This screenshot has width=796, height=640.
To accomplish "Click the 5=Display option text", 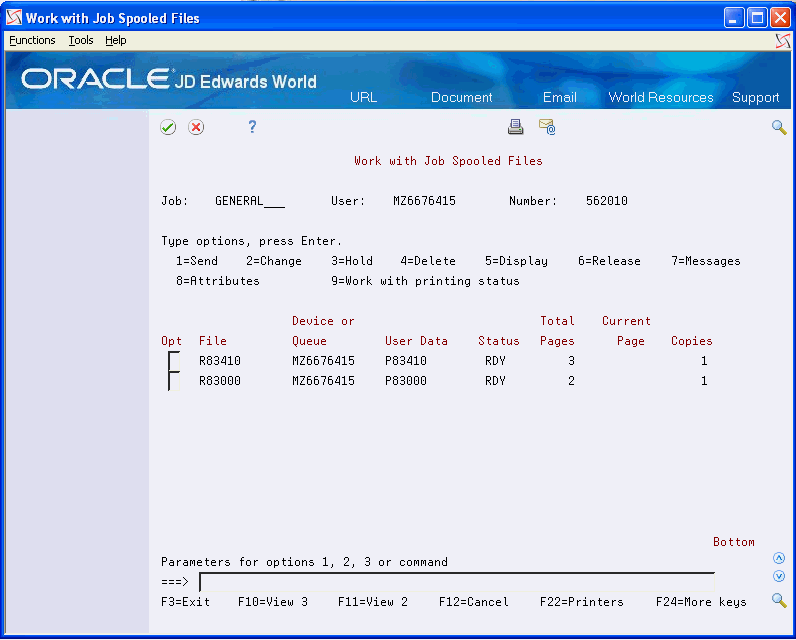I will (x=516, y=261).
